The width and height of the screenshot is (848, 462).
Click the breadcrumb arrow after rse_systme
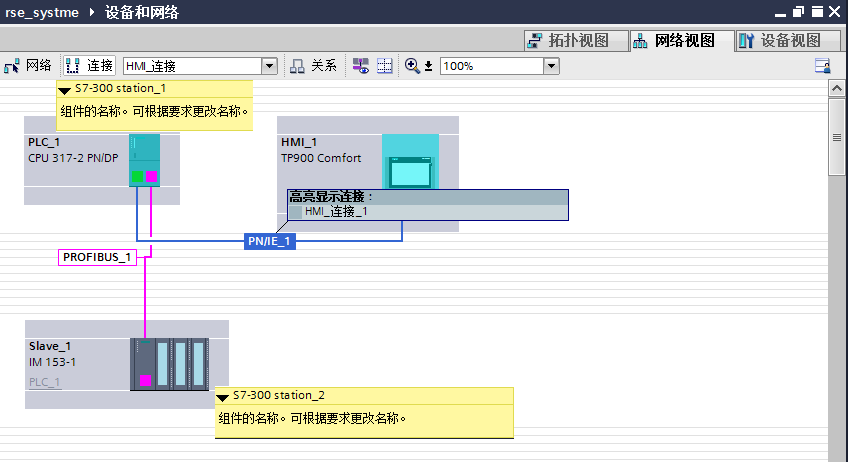(91, 12)
